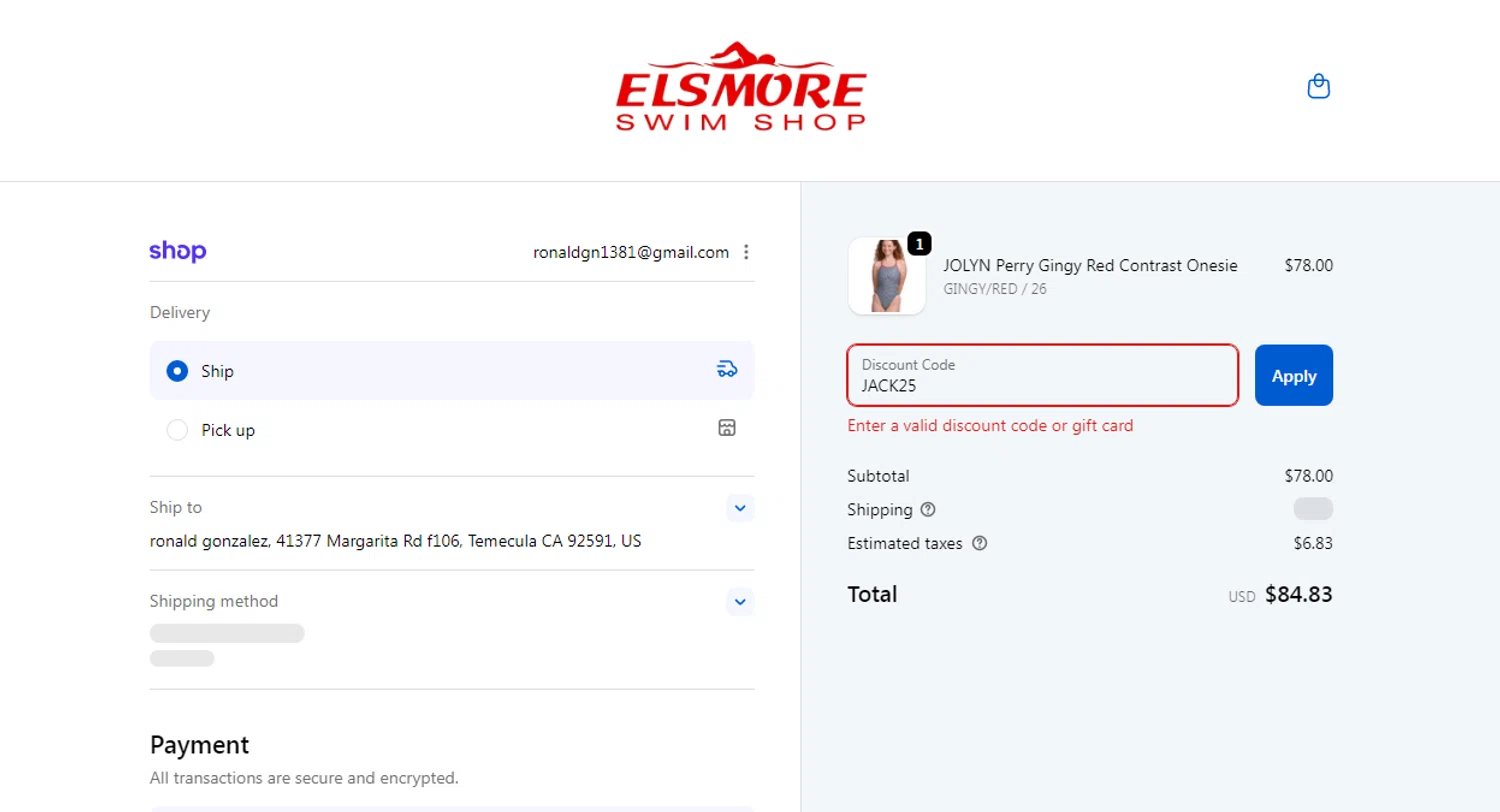Click the product price $78.00 beside item
The image size is (1500, 812).
(x=1309, y=266)
